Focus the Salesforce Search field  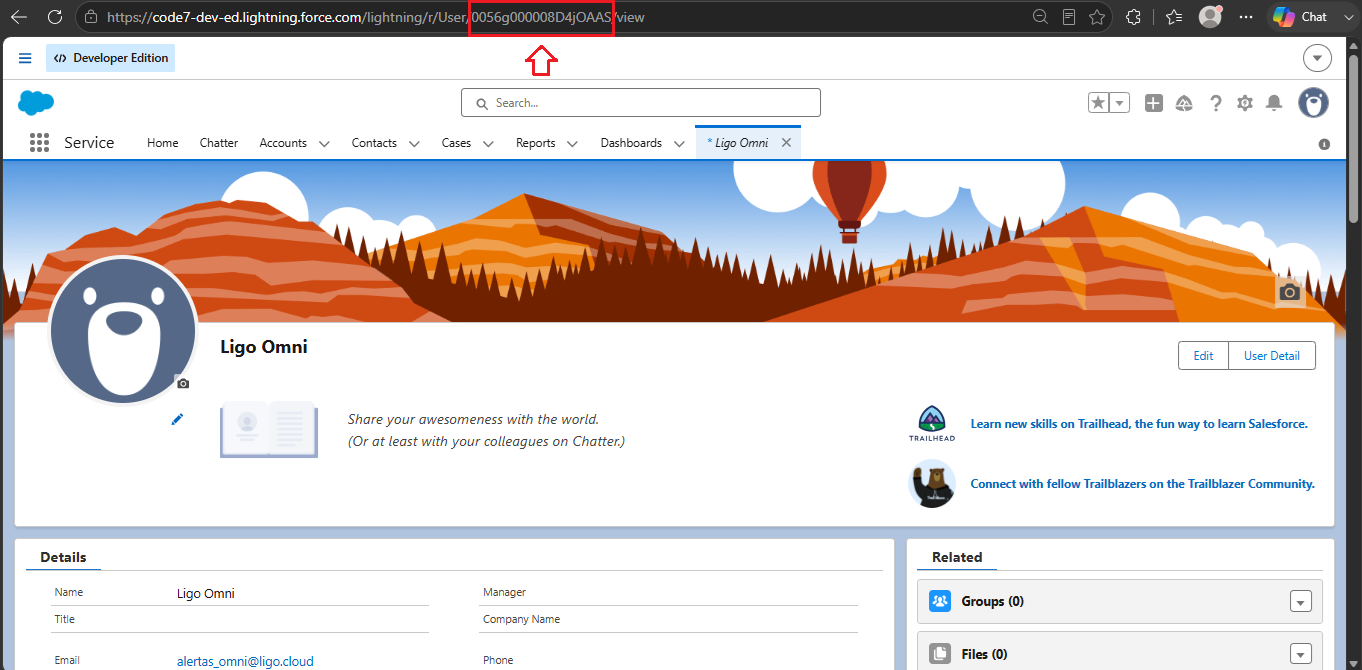[x=640, y=102]
